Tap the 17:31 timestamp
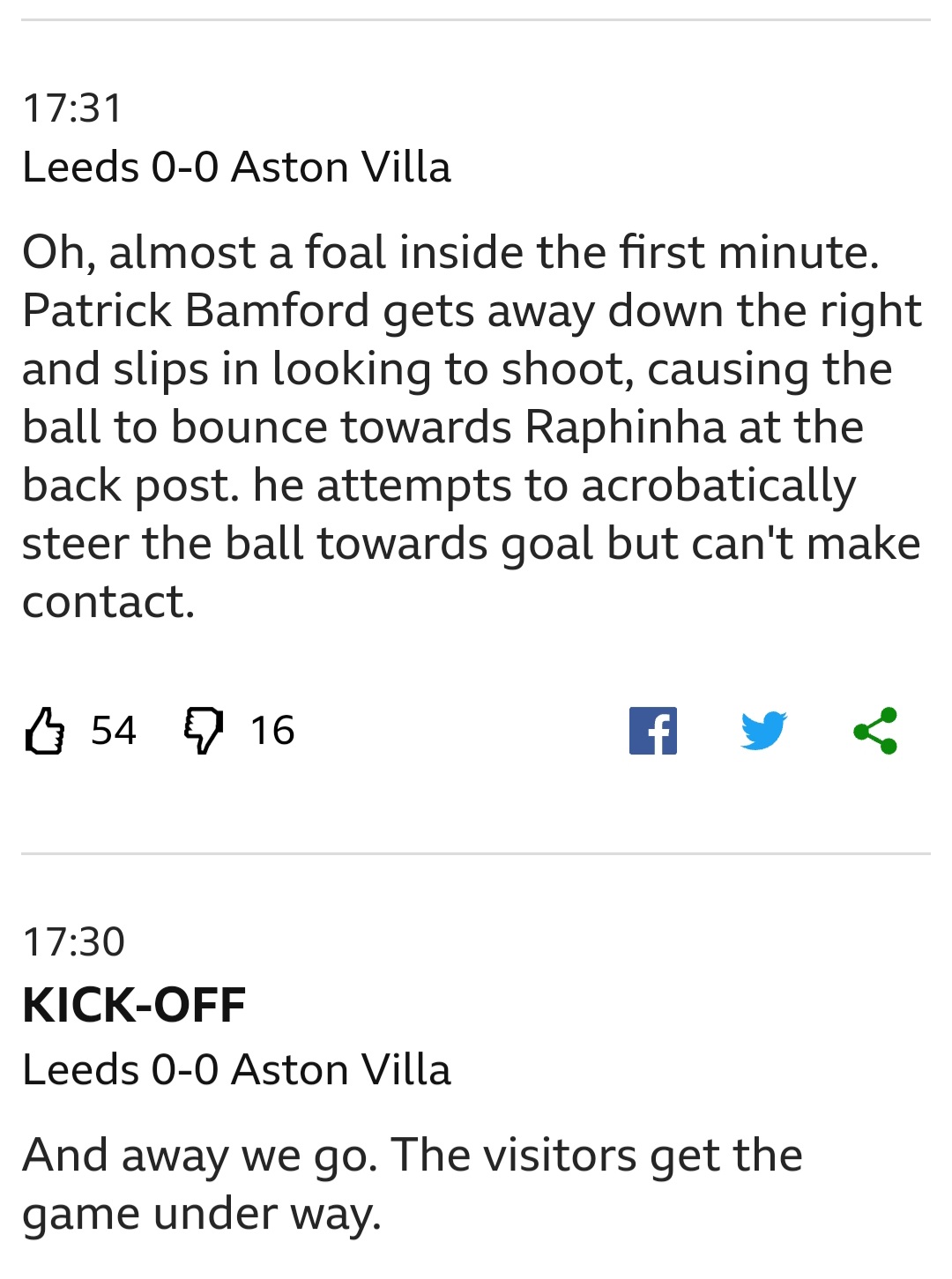This screenshot has width=952, height=1279. 73,108
